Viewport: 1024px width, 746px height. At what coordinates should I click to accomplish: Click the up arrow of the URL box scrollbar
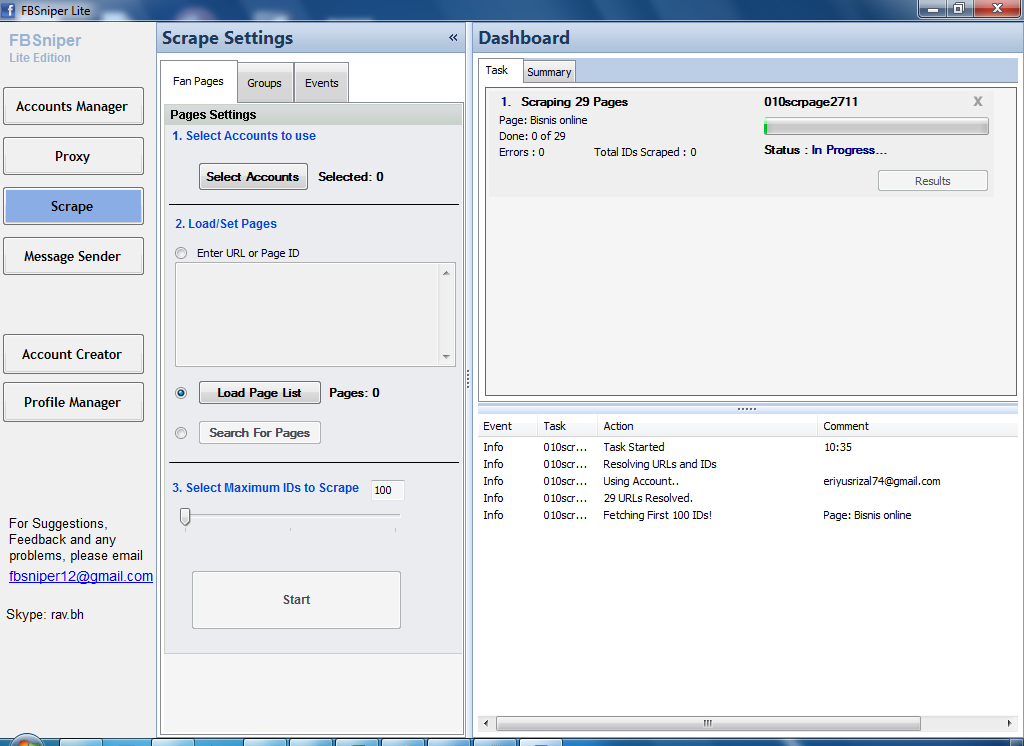[x=446, y=272]
